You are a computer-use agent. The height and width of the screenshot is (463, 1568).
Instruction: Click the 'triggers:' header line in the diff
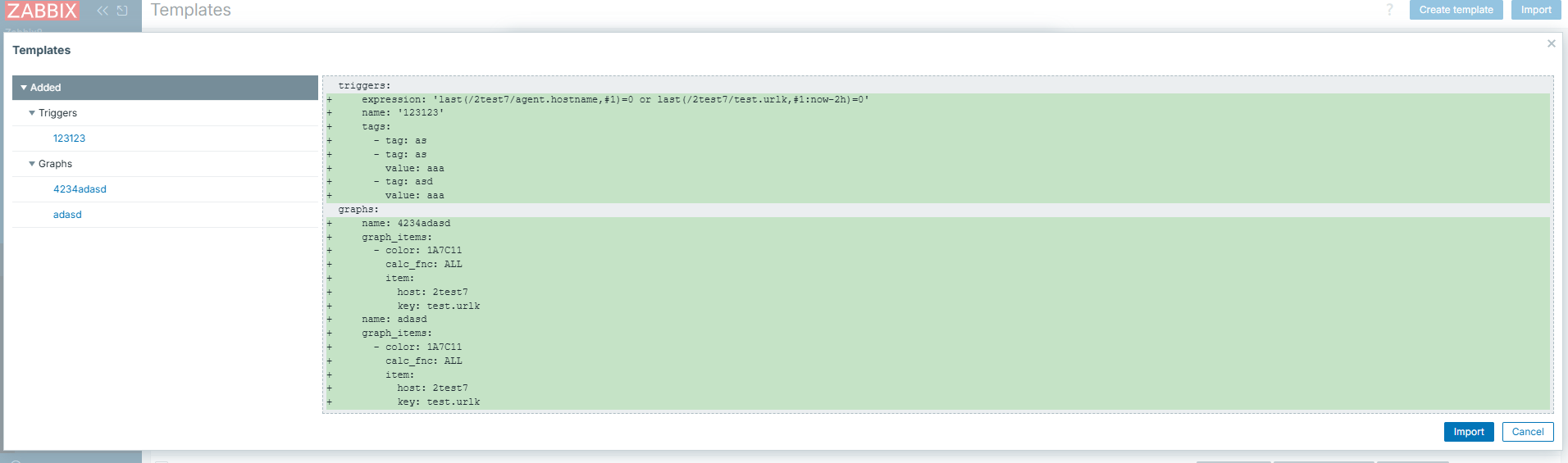[x=364, y=85]
